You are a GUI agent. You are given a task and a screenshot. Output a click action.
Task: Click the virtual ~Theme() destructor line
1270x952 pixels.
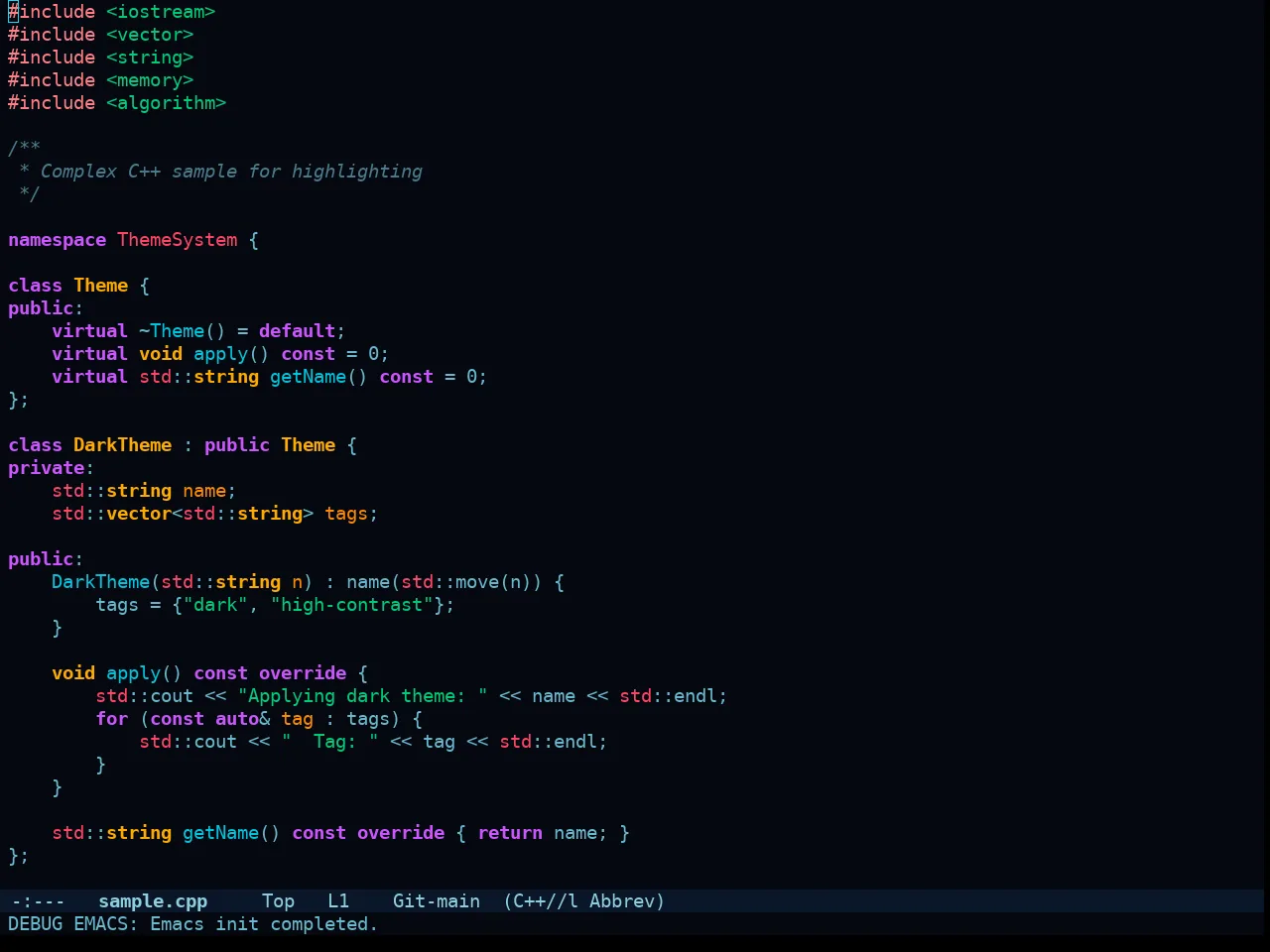click(x=198, y=331)
